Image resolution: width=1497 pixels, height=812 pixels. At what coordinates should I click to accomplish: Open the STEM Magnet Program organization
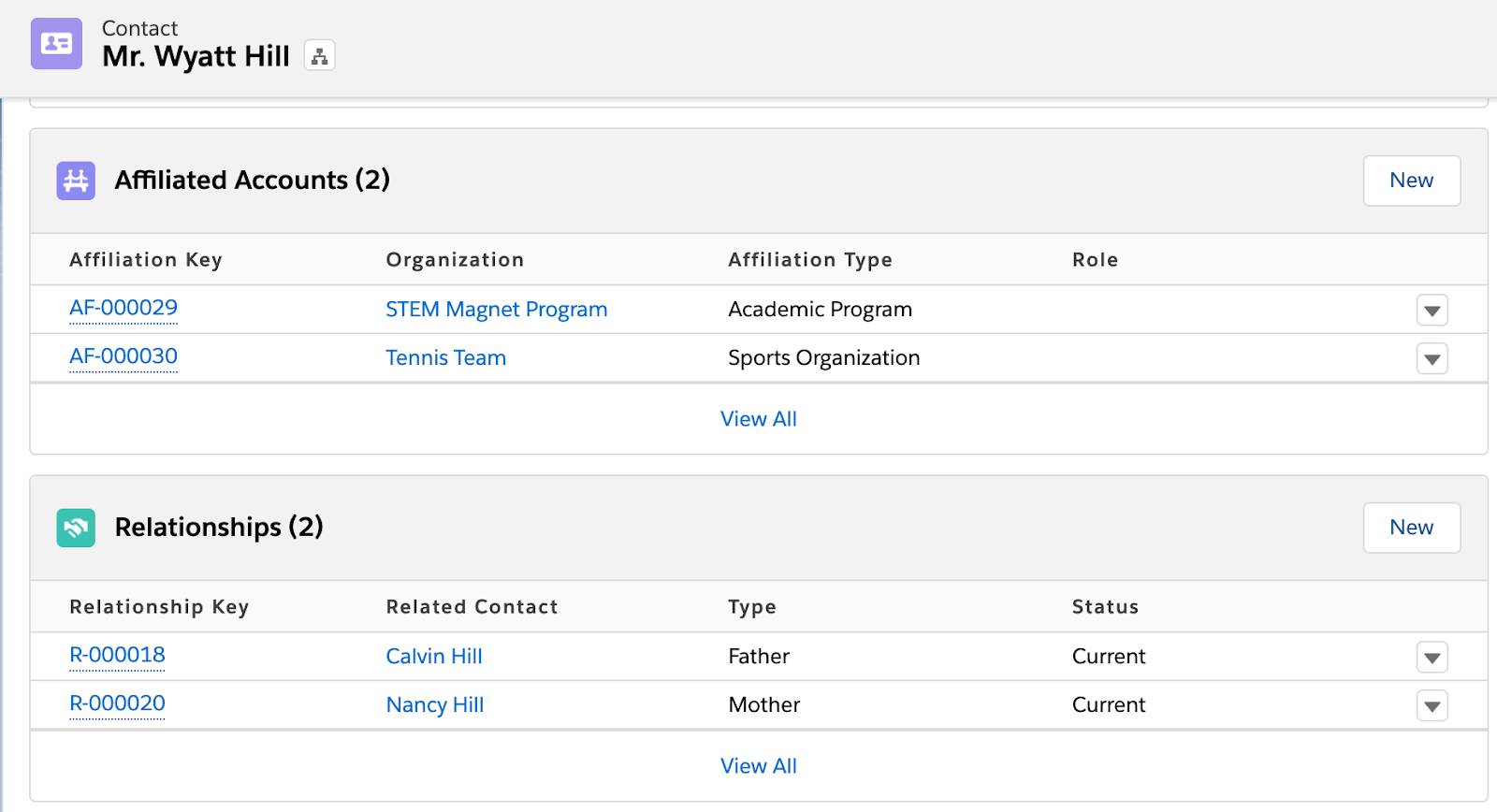coord(496,310)
